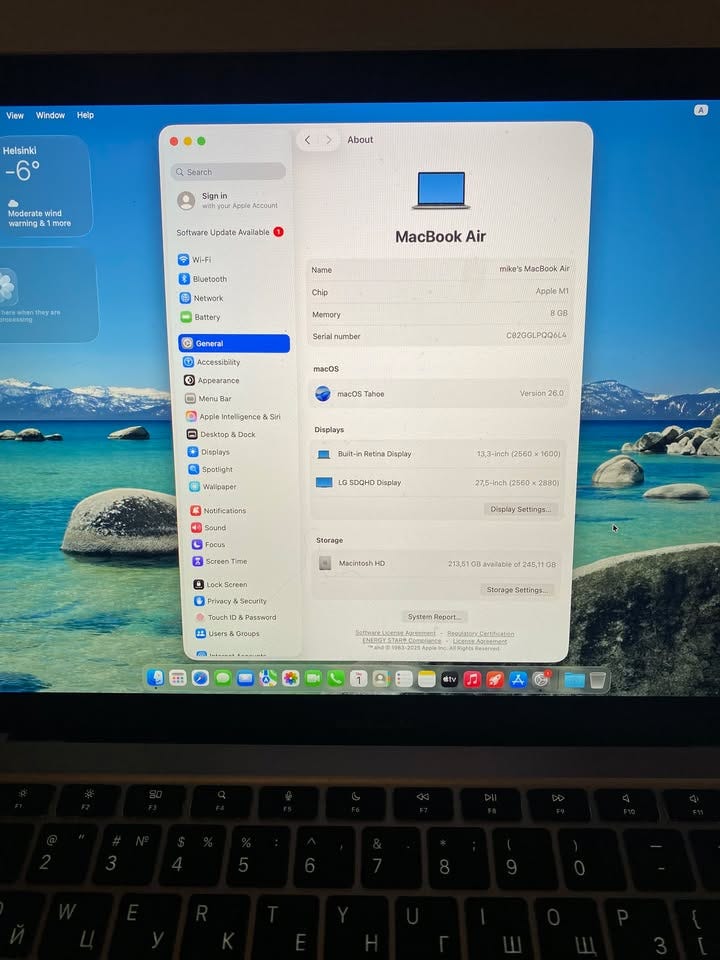
Task: Click the Macintosh HD storage row
Action: point(436,563)
